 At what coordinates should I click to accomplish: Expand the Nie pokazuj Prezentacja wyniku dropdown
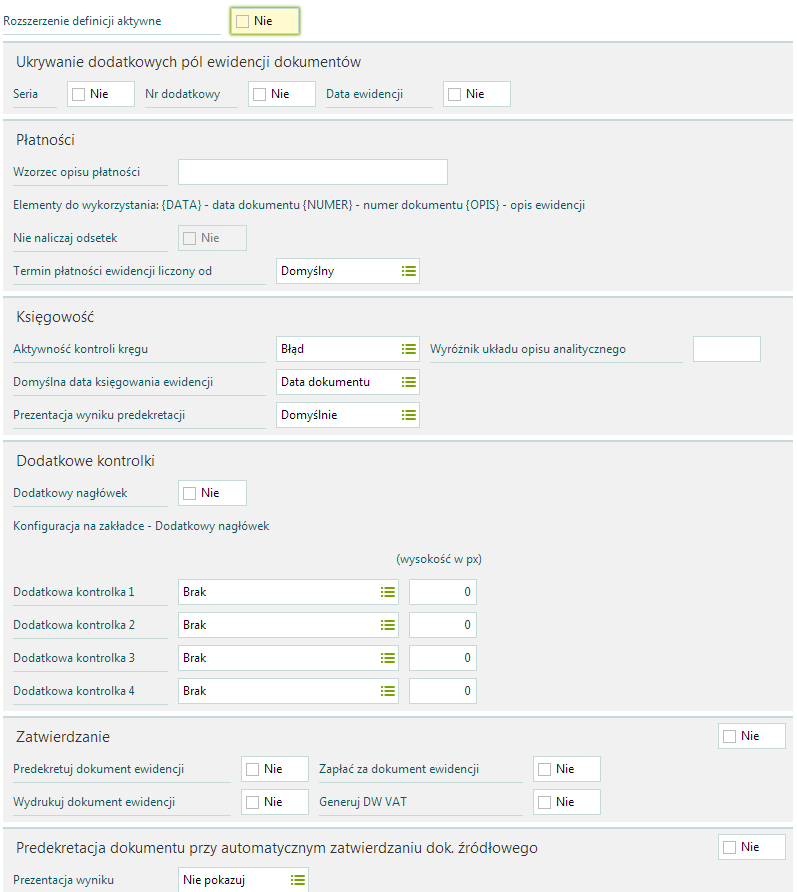pos(243,880)
